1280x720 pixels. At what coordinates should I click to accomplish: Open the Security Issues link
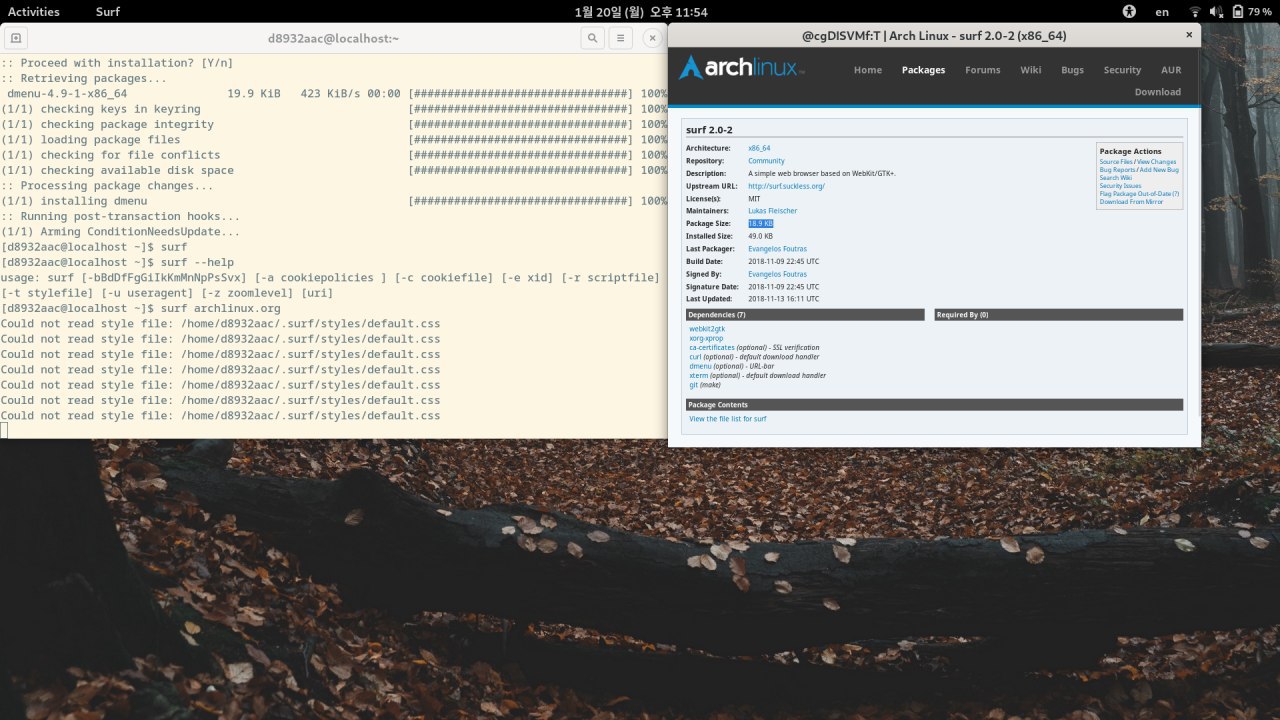pyautogui.click(x=1120, y=186)
